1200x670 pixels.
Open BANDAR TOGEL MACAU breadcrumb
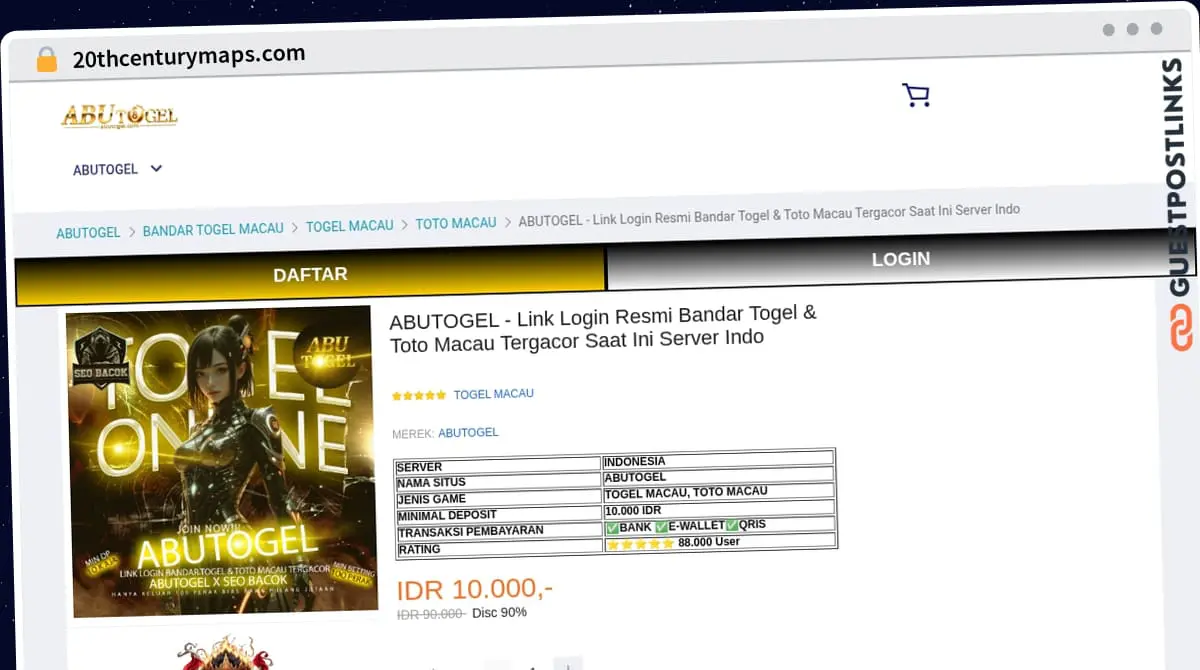(x=213, y=229)
